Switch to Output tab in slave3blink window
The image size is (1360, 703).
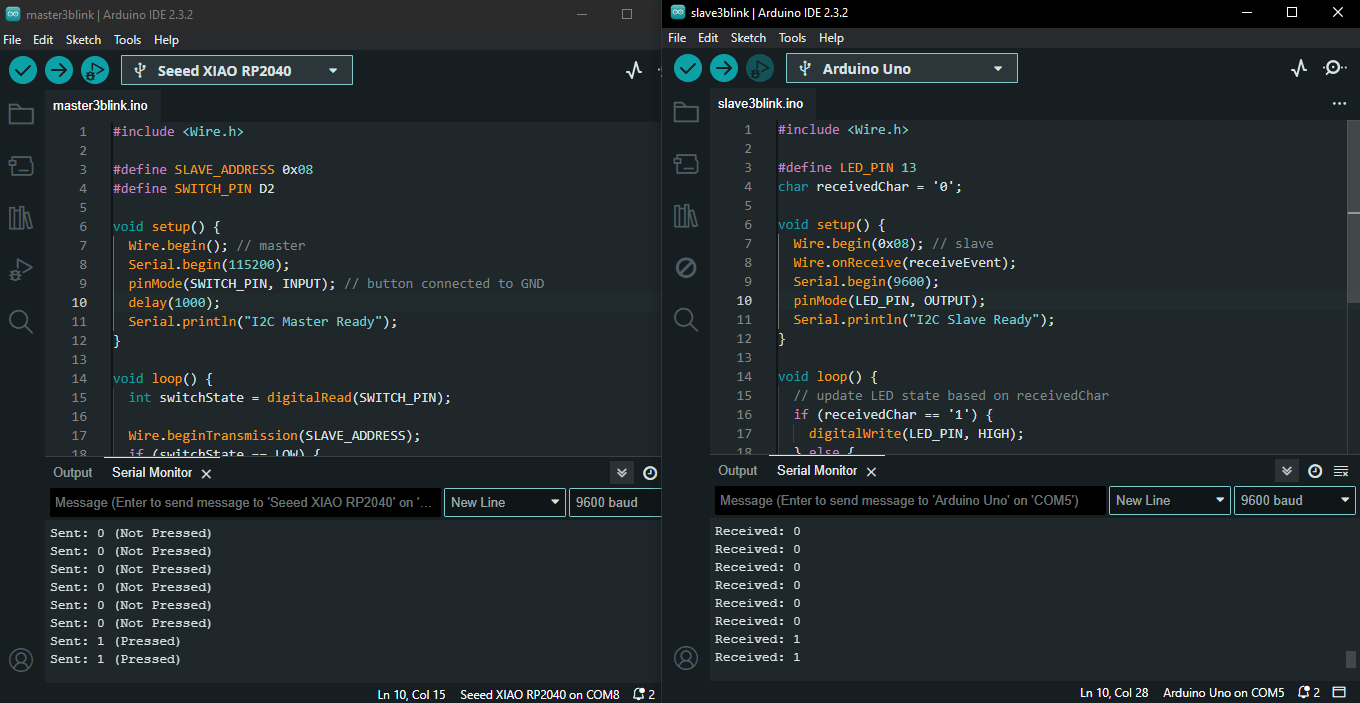738,471
